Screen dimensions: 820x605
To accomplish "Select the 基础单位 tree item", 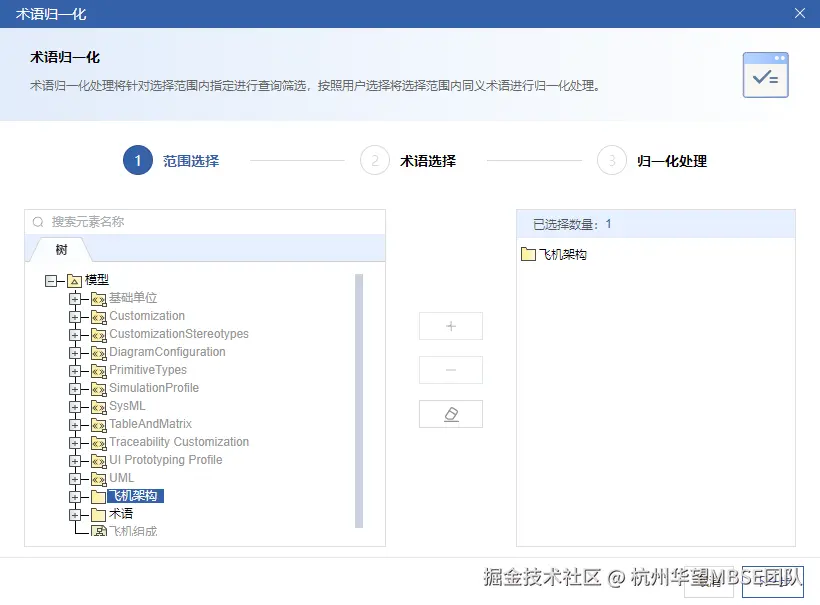I will [x=133, y=298].
